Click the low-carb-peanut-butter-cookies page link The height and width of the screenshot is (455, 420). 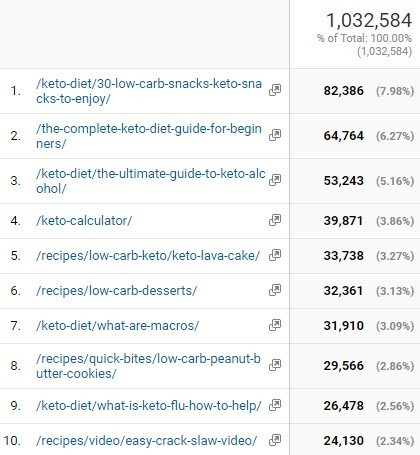(148, 366)
